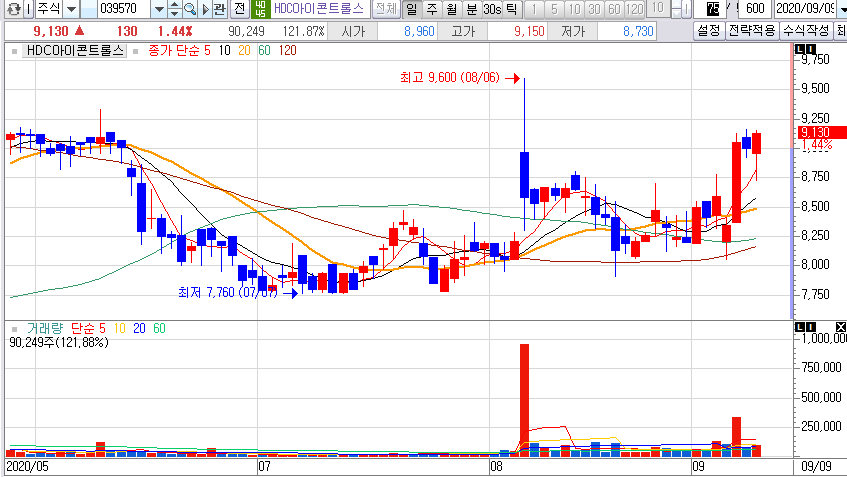Select the 30 interval button
Image resolution: width=847 pixels, height=477 pixels.
point(594,9)
